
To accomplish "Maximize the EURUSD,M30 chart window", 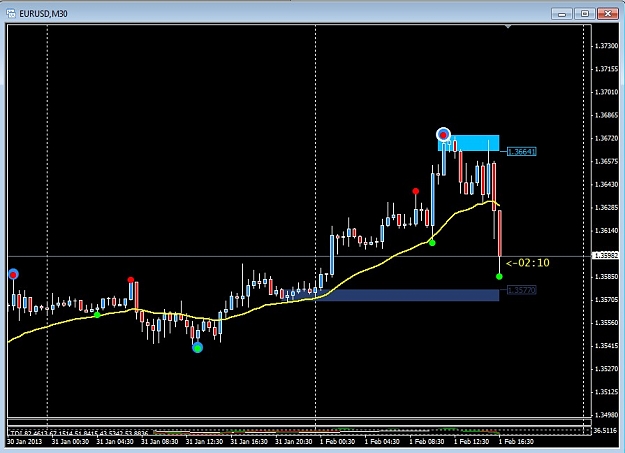I will coord(584,14).
